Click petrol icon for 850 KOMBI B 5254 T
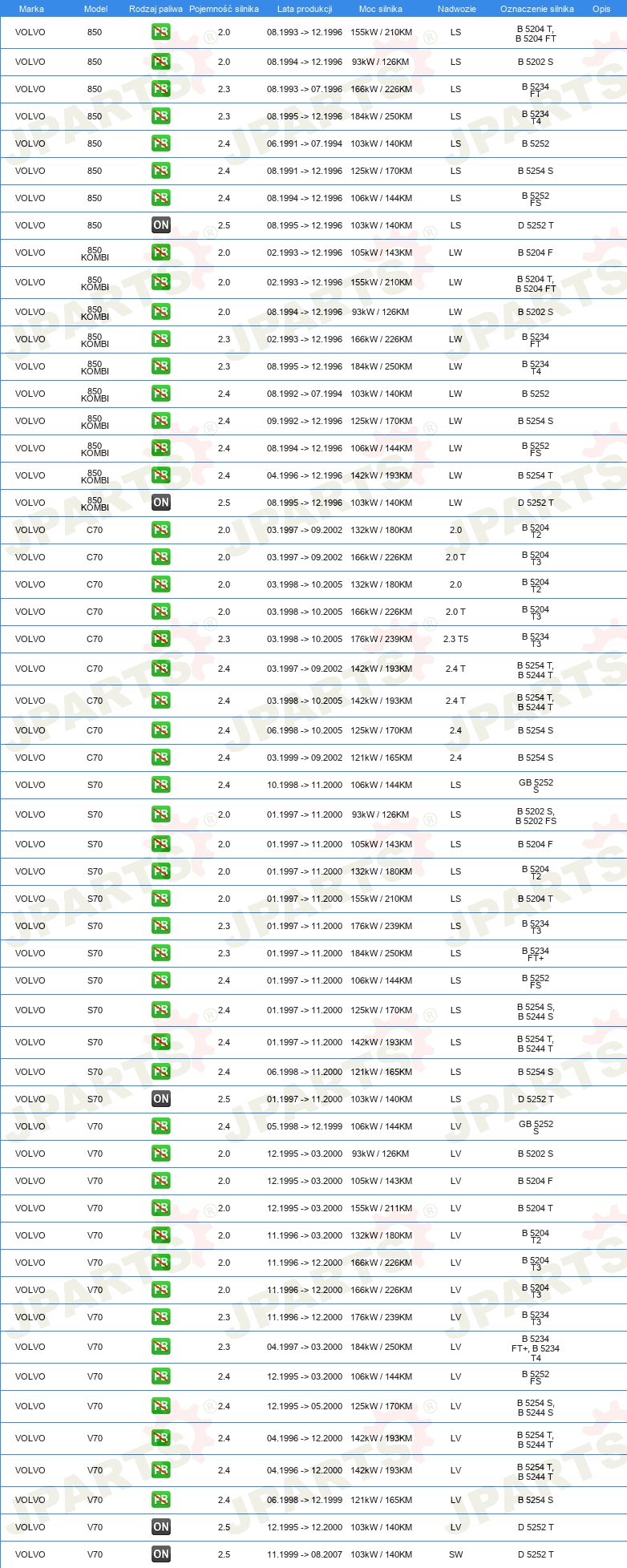The height and width of the screenshot is (1568, 627). [x=160, y=475]
